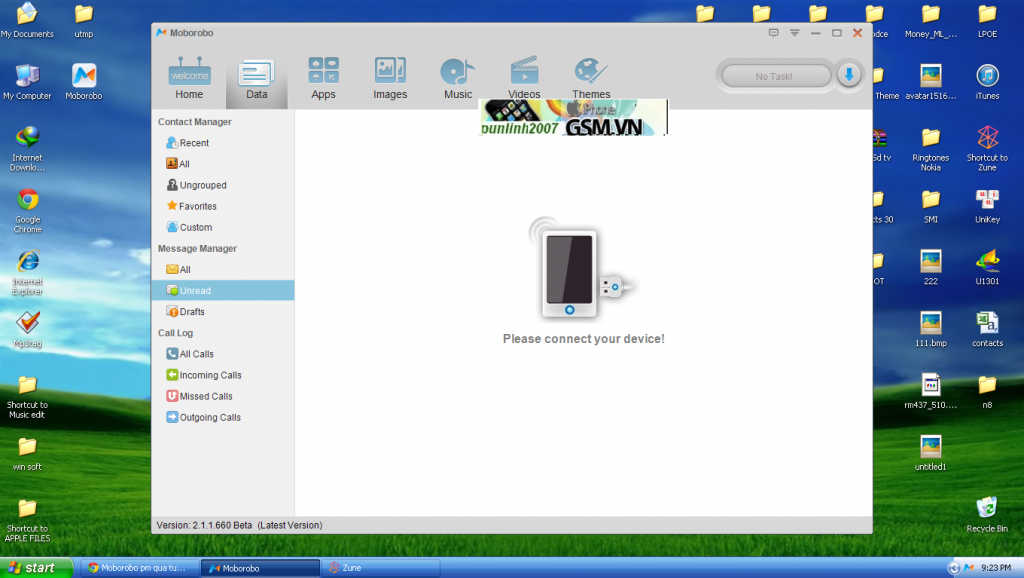Open the Start menu

pyautogui.click(x=36, y=568)
